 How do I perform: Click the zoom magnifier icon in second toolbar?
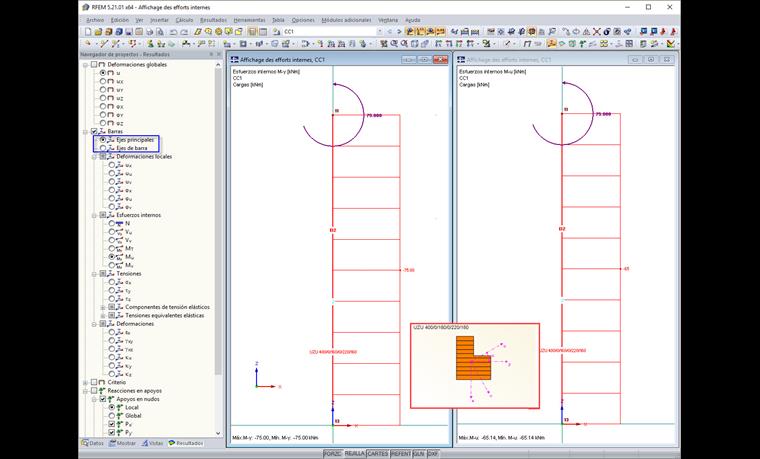coord(394,44)
